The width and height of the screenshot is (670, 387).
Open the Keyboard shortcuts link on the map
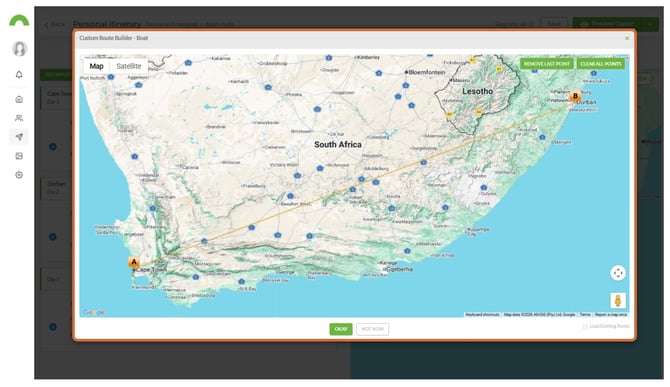click(482, 315)
